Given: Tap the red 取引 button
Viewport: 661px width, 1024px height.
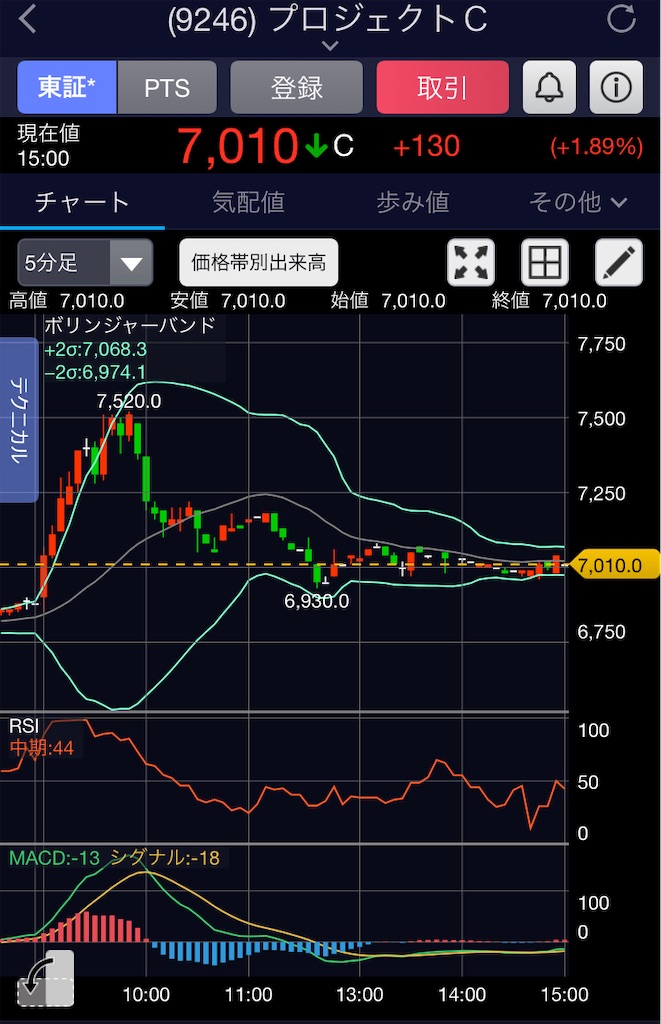Looking at the screenshot, I should coord(442,88).
